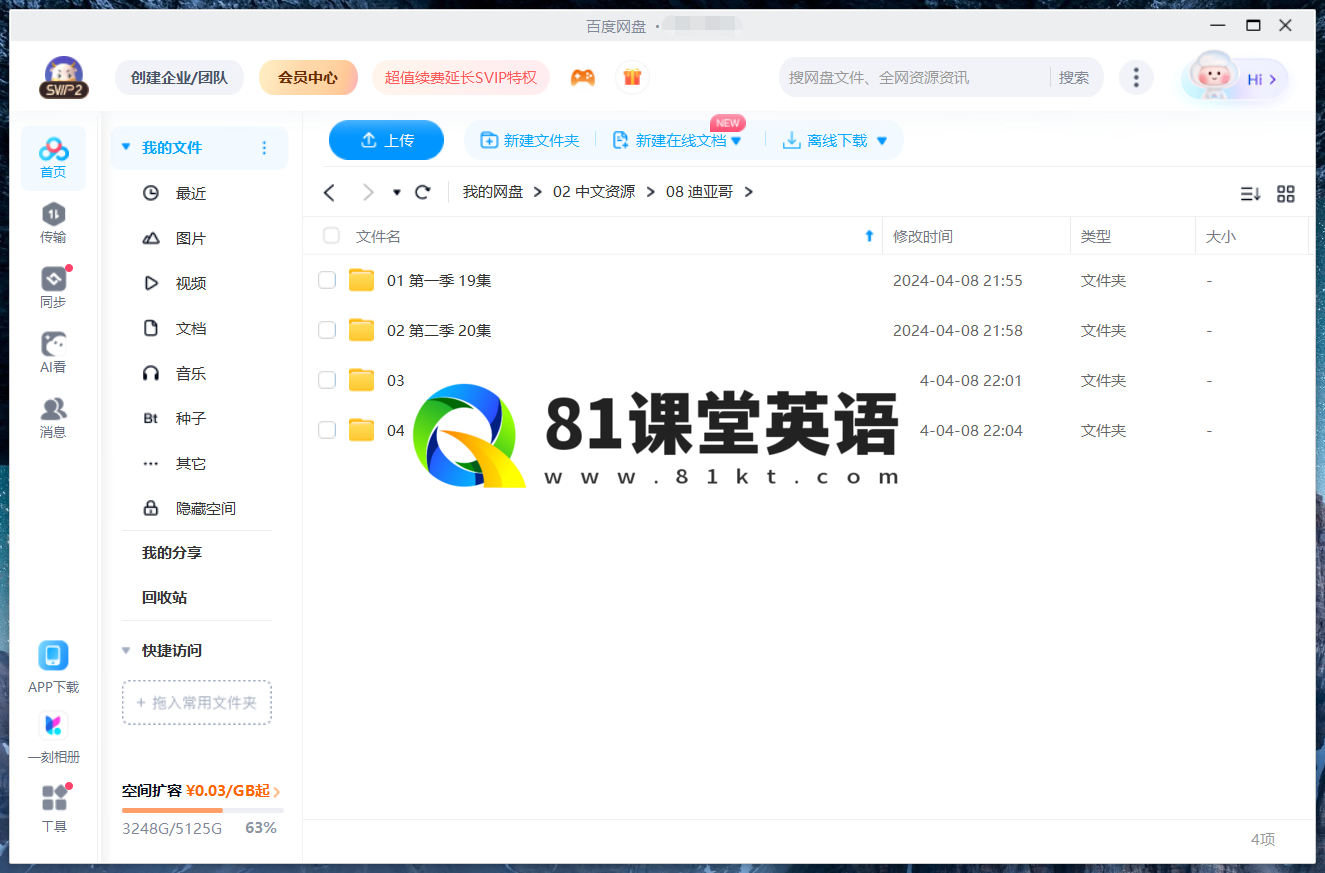This screenshot has width=1325, height=873.
Task: Click date 2024-04-08 21:55
Action: [958, 280]
